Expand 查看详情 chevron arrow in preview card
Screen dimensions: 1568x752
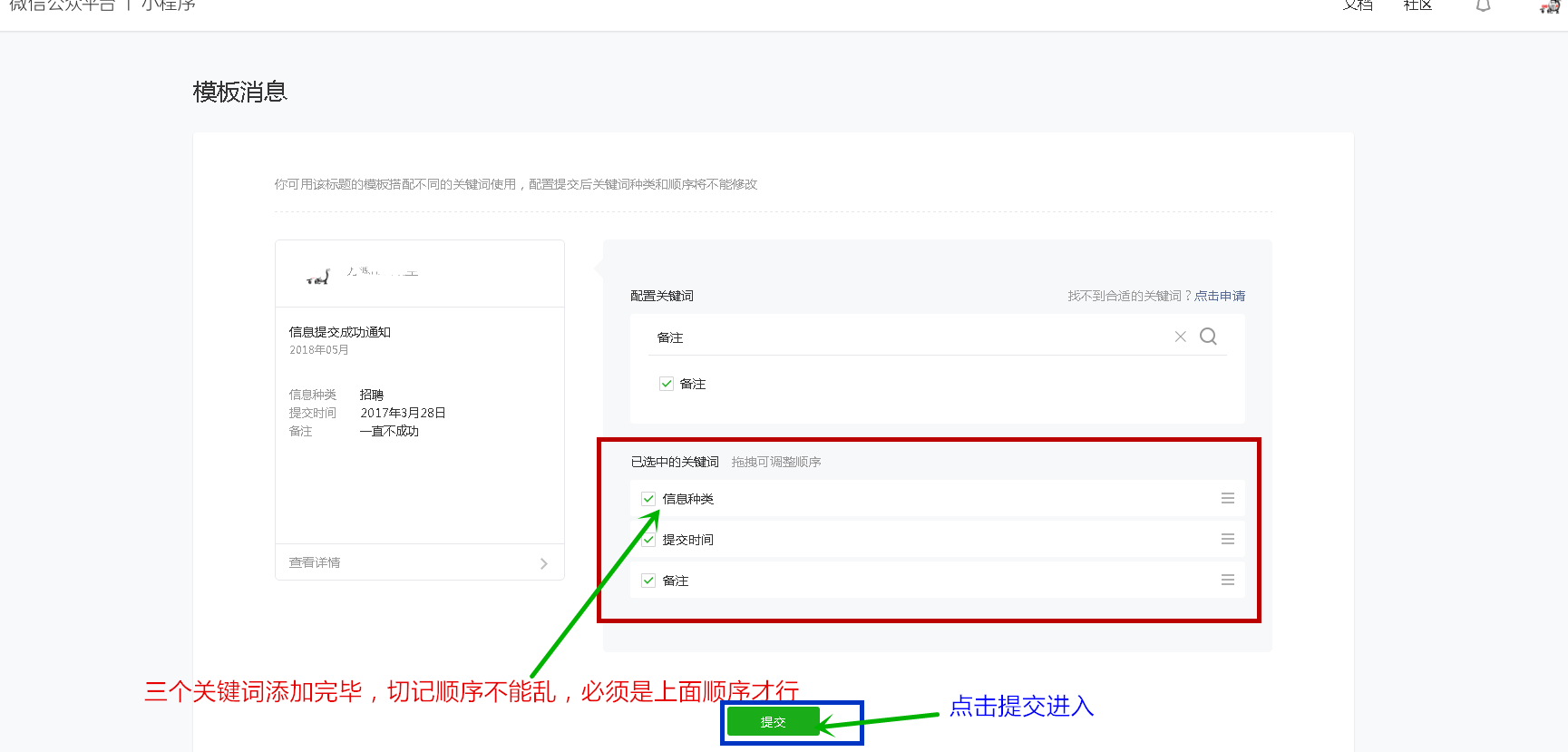click(543, 563)
